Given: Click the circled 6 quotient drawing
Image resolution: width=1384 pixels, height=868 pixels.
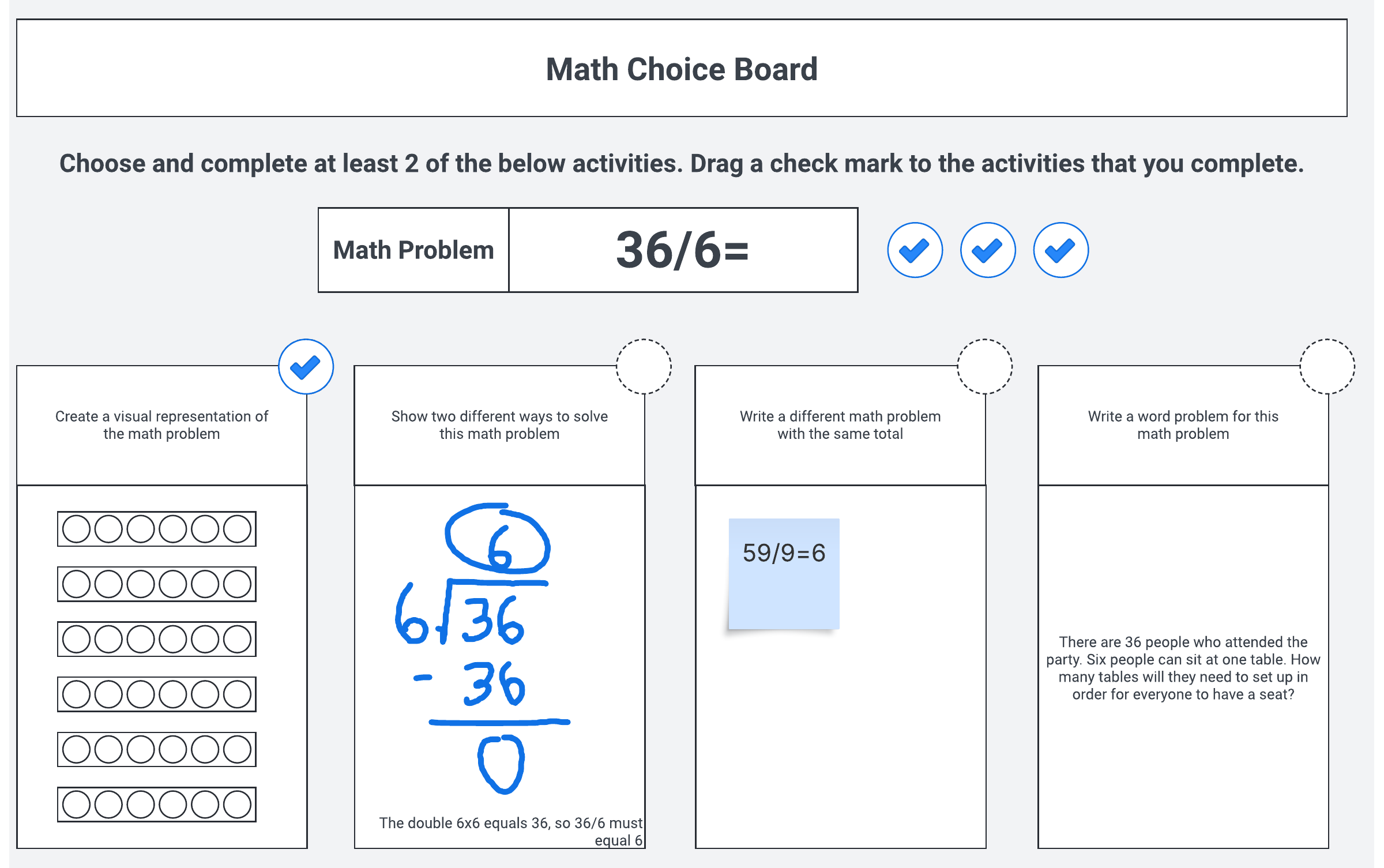Looking at the screenshot, I should [497, 539].
